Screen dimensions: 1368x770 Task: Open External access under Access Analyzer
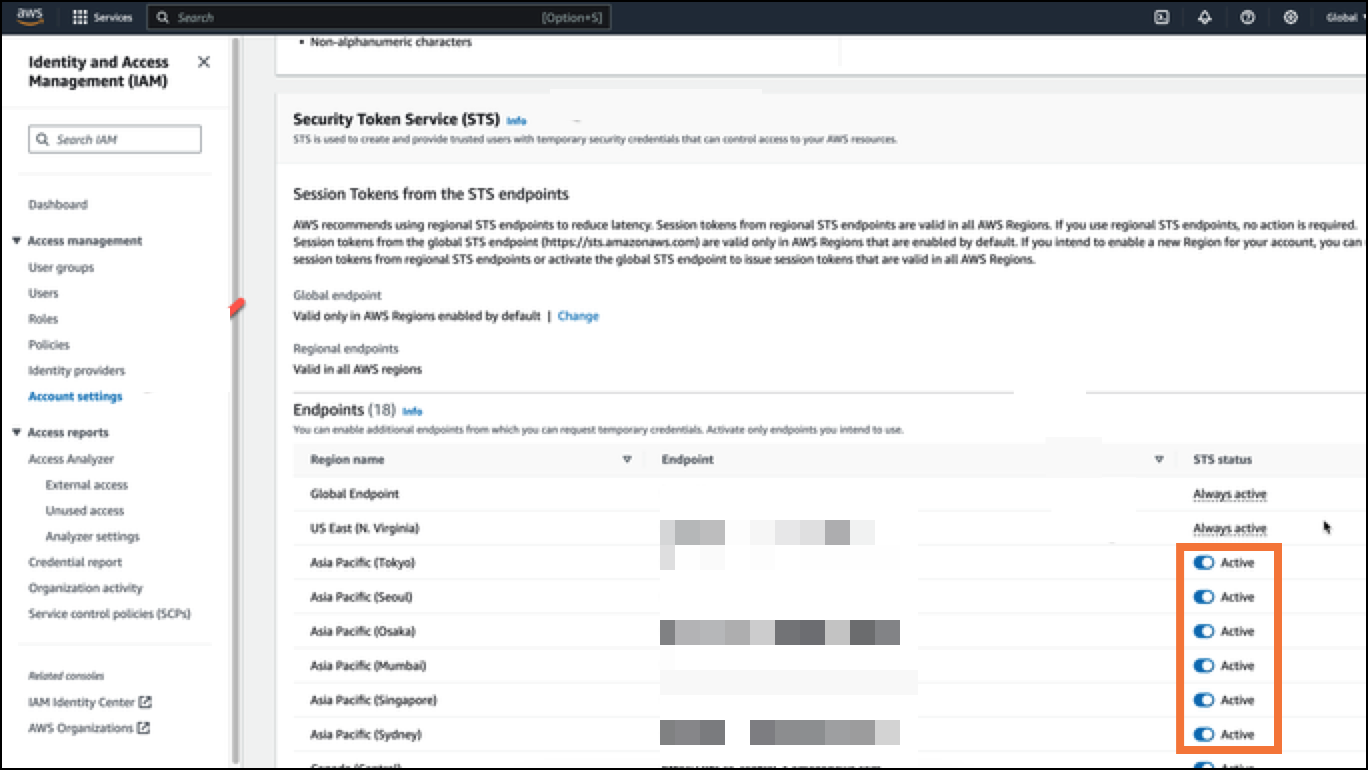pyautogui.click(x=87, y=485)
